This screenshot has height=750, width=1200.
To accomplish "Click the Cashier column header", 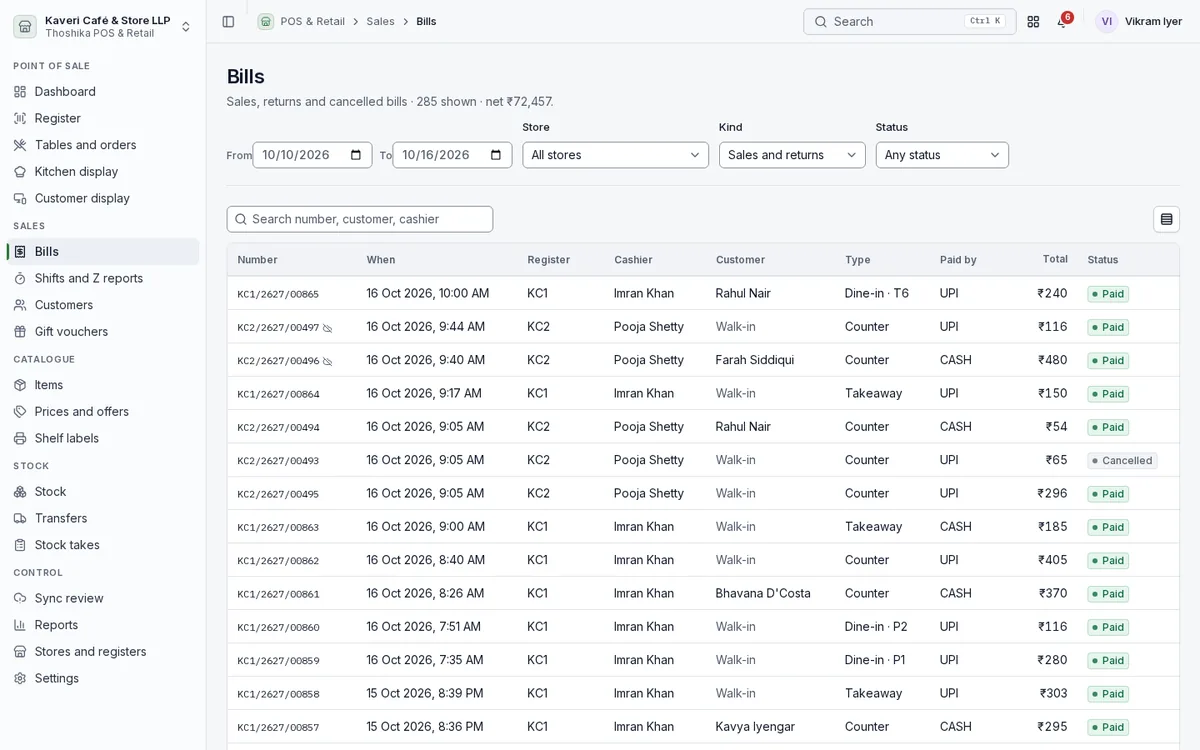I will point(633,260).
